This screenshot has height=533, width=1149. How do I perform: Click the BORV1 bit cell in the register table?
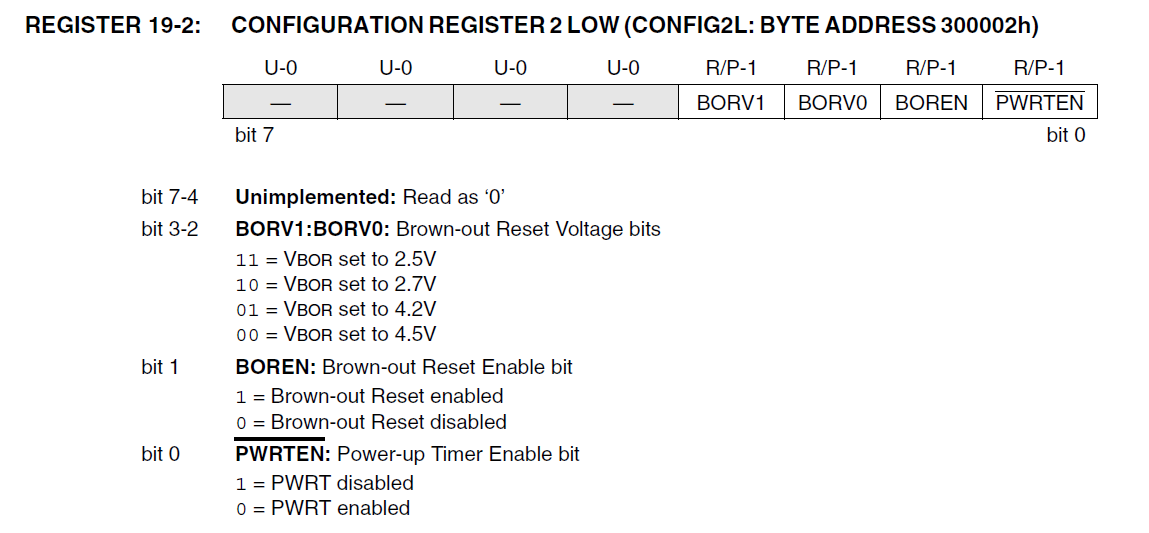click(731, 103)
